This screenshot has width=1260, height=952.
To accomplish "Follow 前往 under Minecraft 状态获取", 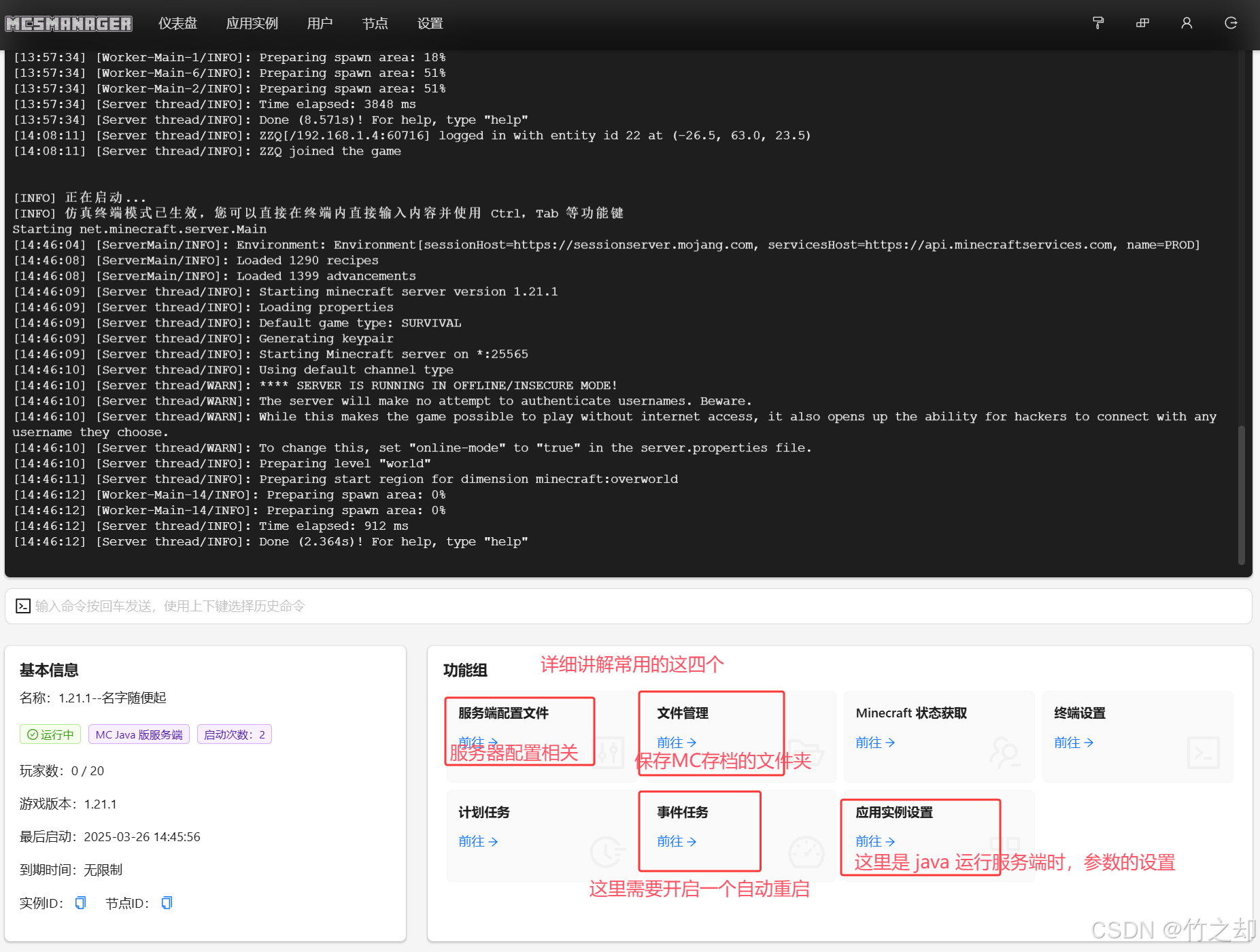I will tap(875, 743).
